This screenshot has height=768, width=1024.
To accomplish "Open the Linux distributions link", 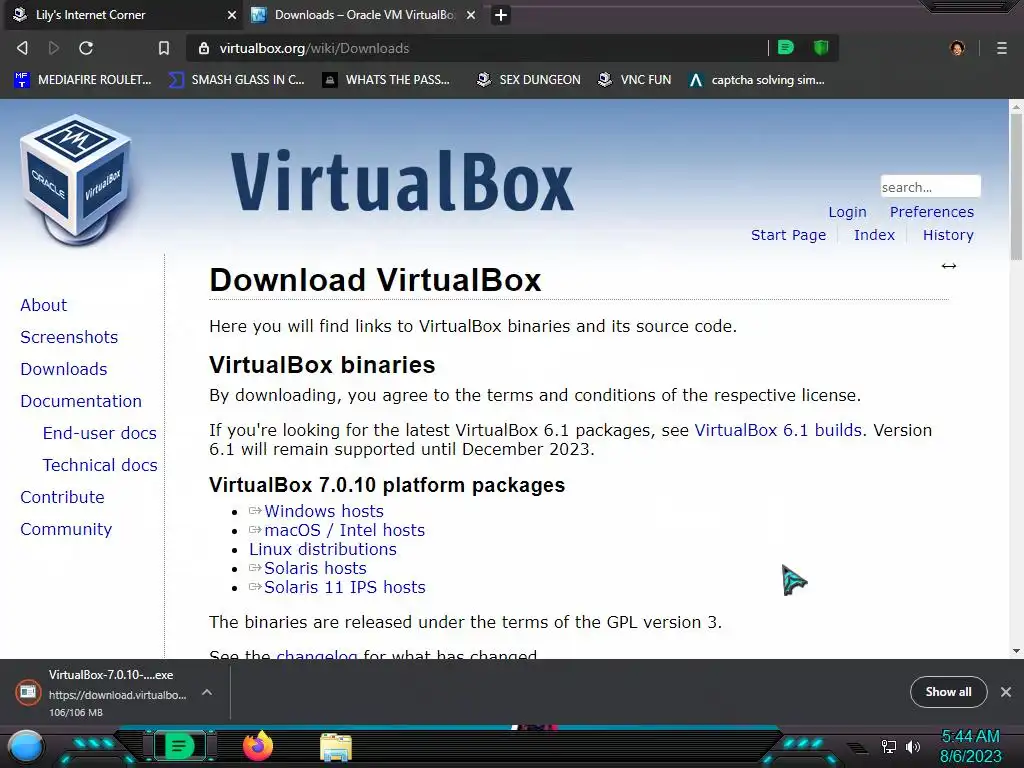I will (x=323, y=549).
